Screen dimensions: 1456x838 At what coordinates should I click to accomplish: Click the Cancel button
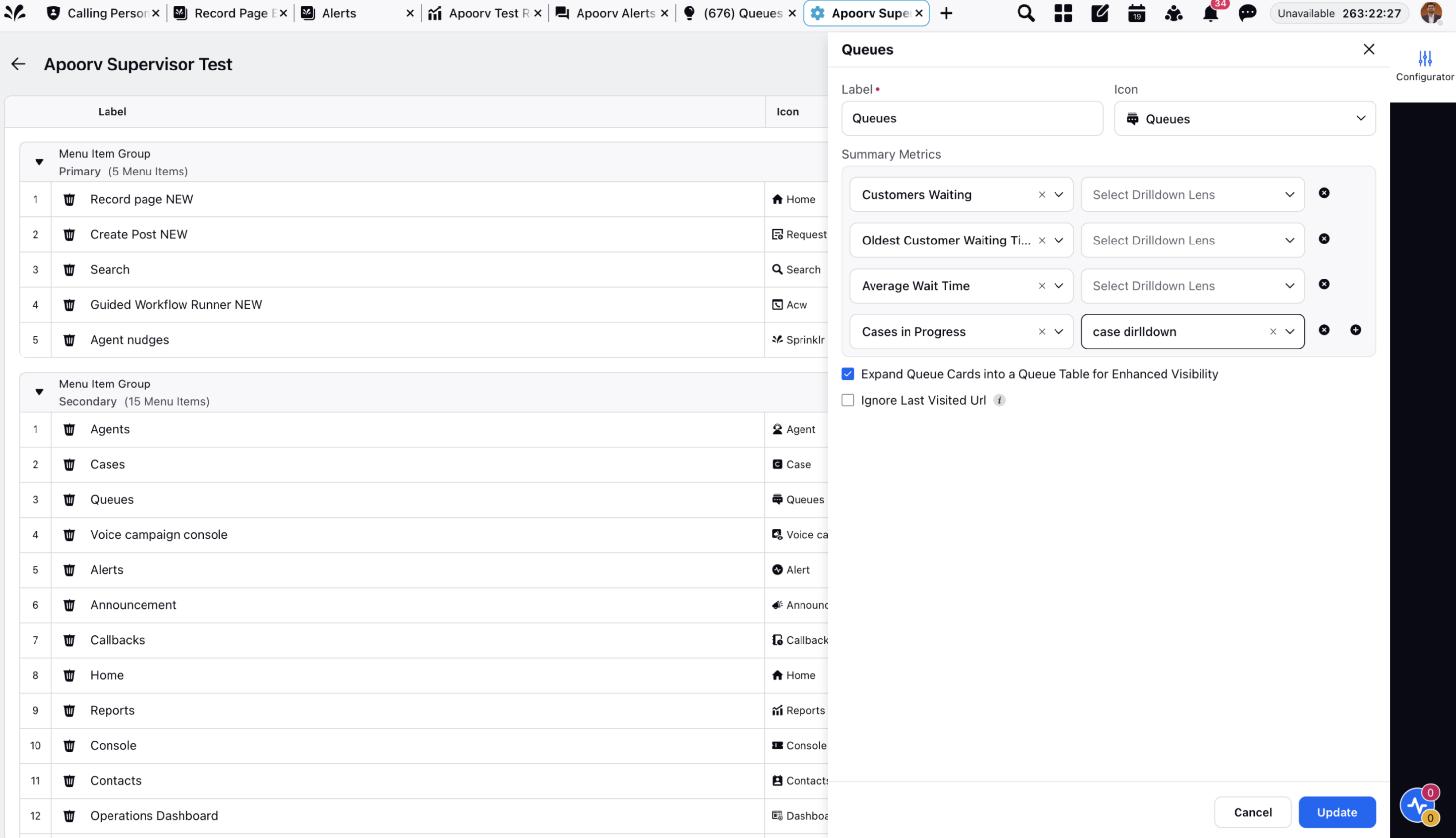[x=1252, y=812]
